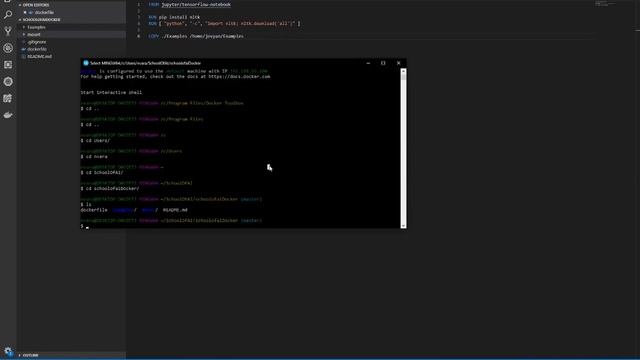Click the docs.docker.com URL in terminal
Screen dimensions: 640x360
(239, 77)
